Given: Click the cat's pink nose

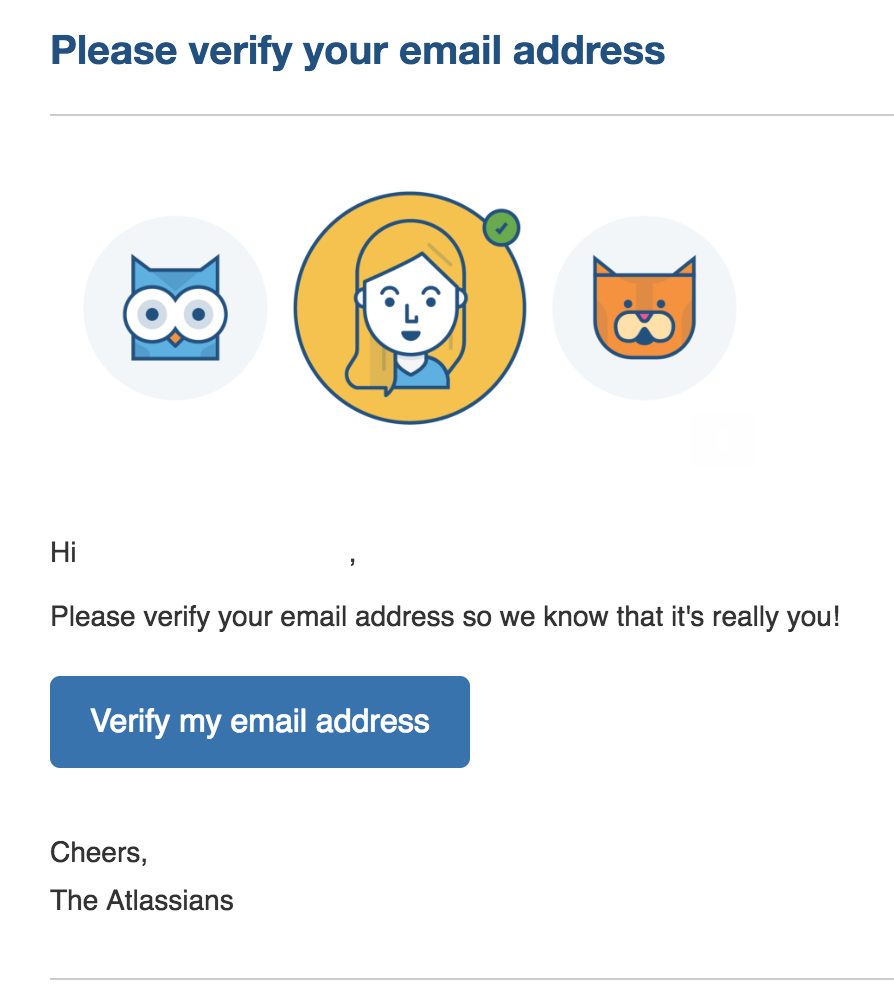Looking at the screenshot, I should coord(644,317).
